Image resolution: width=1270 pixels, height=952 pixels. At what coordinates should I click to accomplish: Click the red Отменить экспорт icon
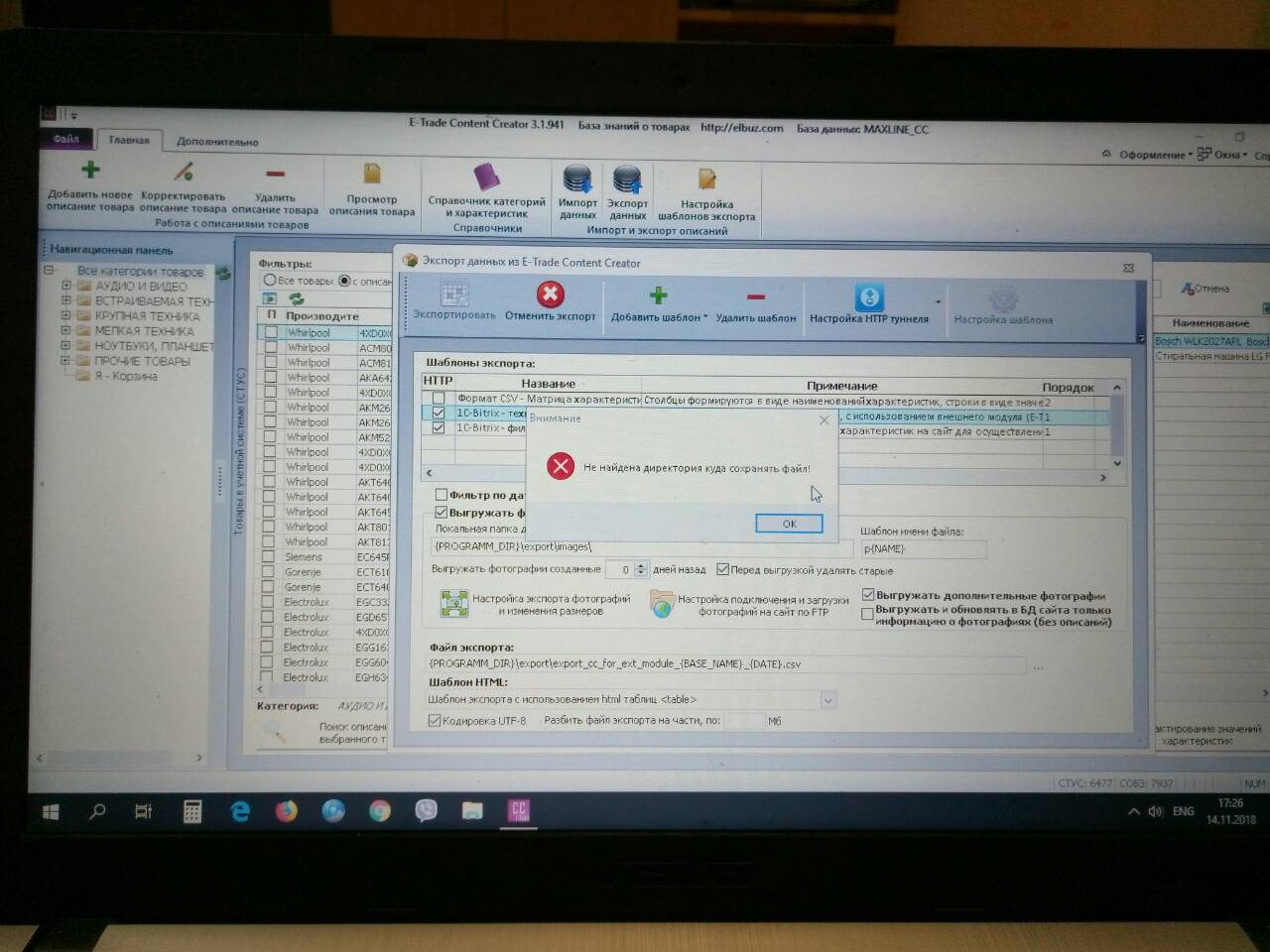coord(550,295)
